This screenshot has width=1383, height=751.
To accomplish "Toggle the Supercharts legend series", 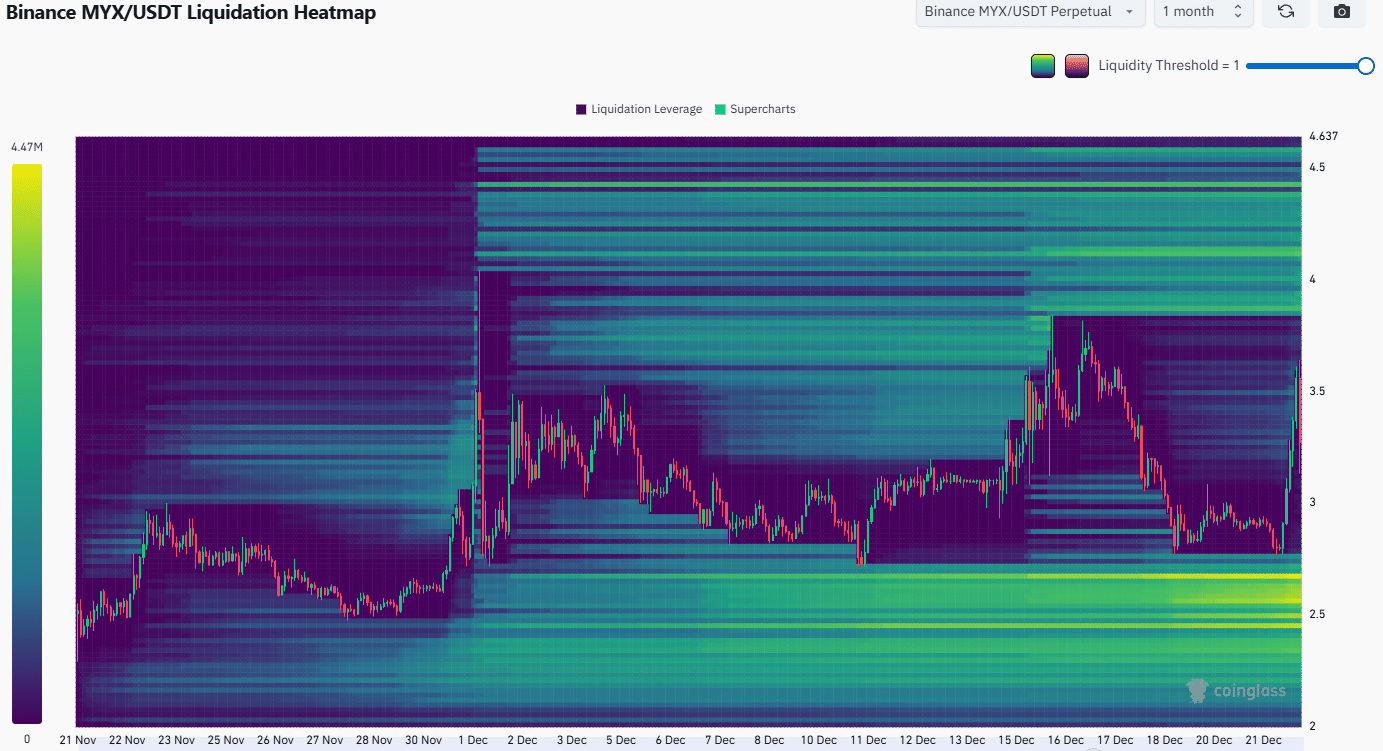I will tap(755, 109).
